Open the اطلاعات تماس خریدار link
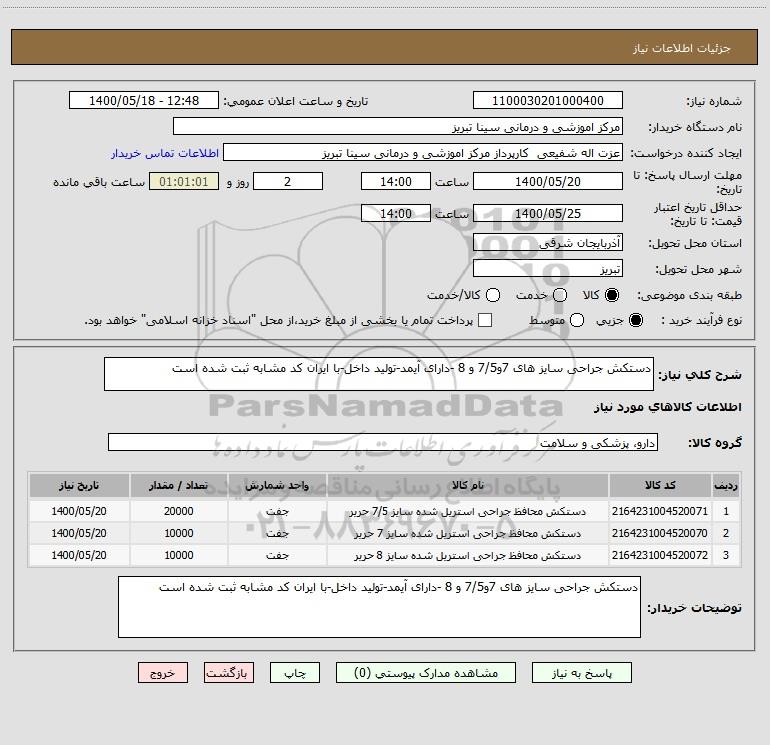 [x=165, y=153]
